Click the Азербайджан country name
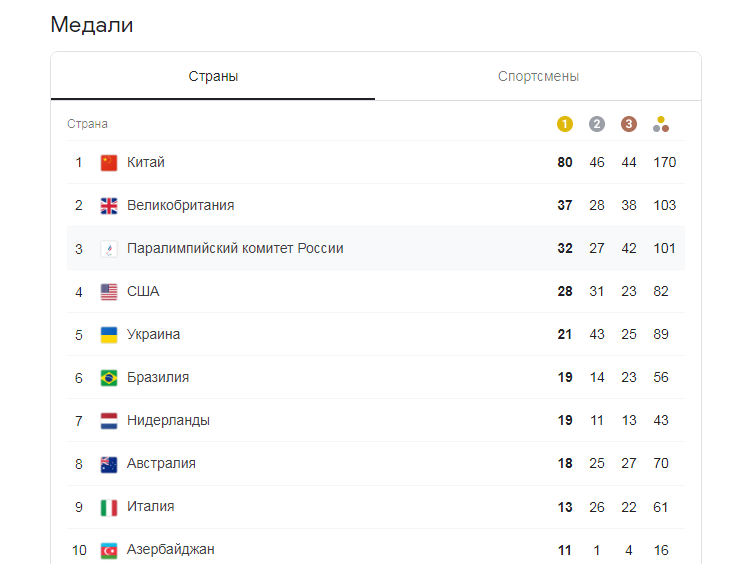This screenshot has height=564, width=750. pos(170,549)
